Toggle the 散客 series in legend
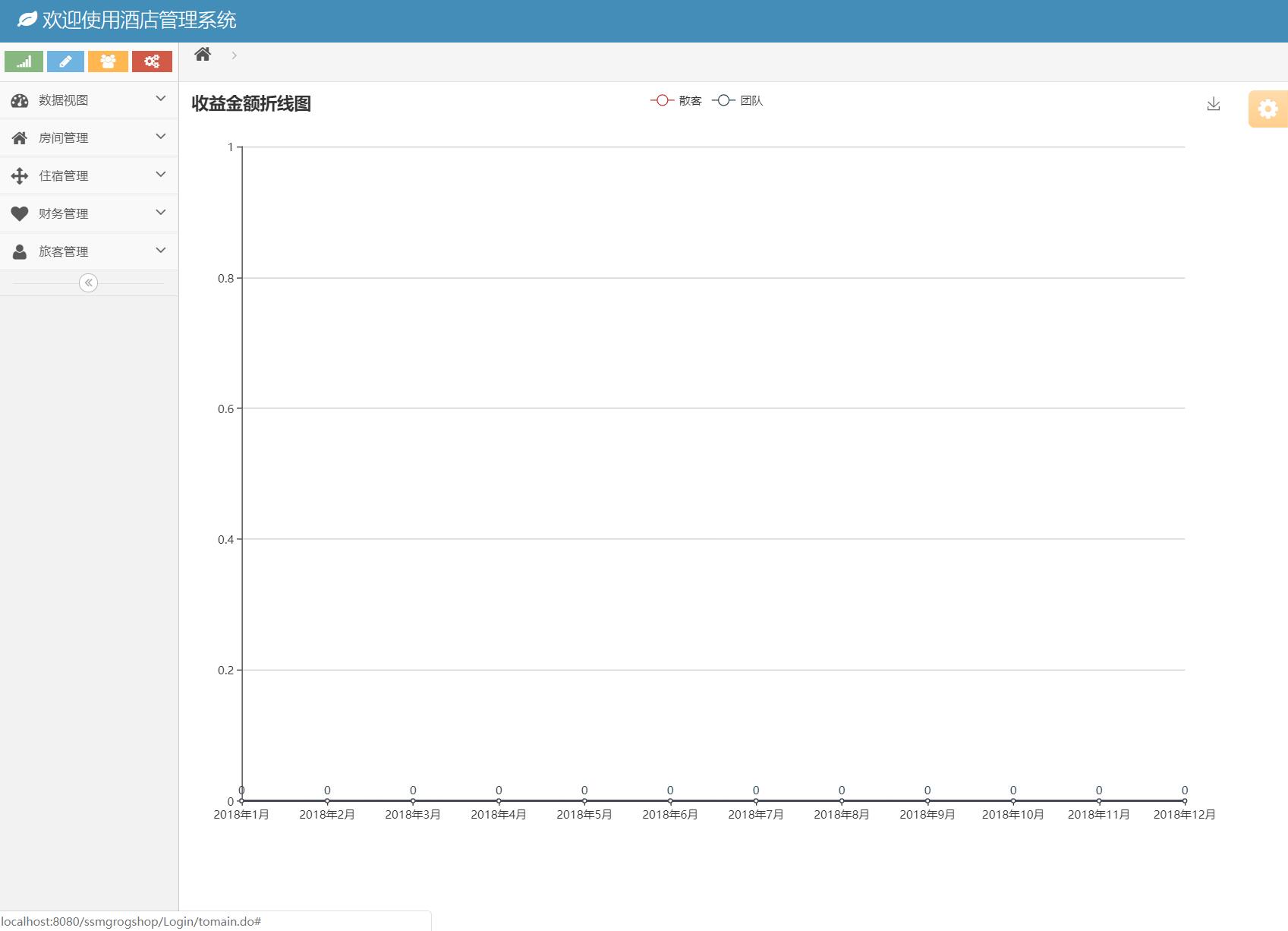The width and height of the screenshot is (1288, 931). click(676, 100)
